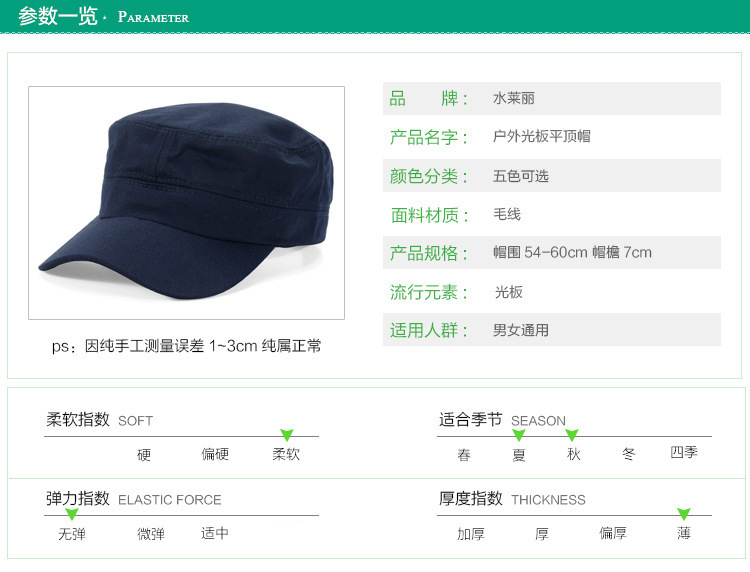The height and width of the screenshot is (572, 750).
Task: Click the 冬 season option
Action: point(629,453)
